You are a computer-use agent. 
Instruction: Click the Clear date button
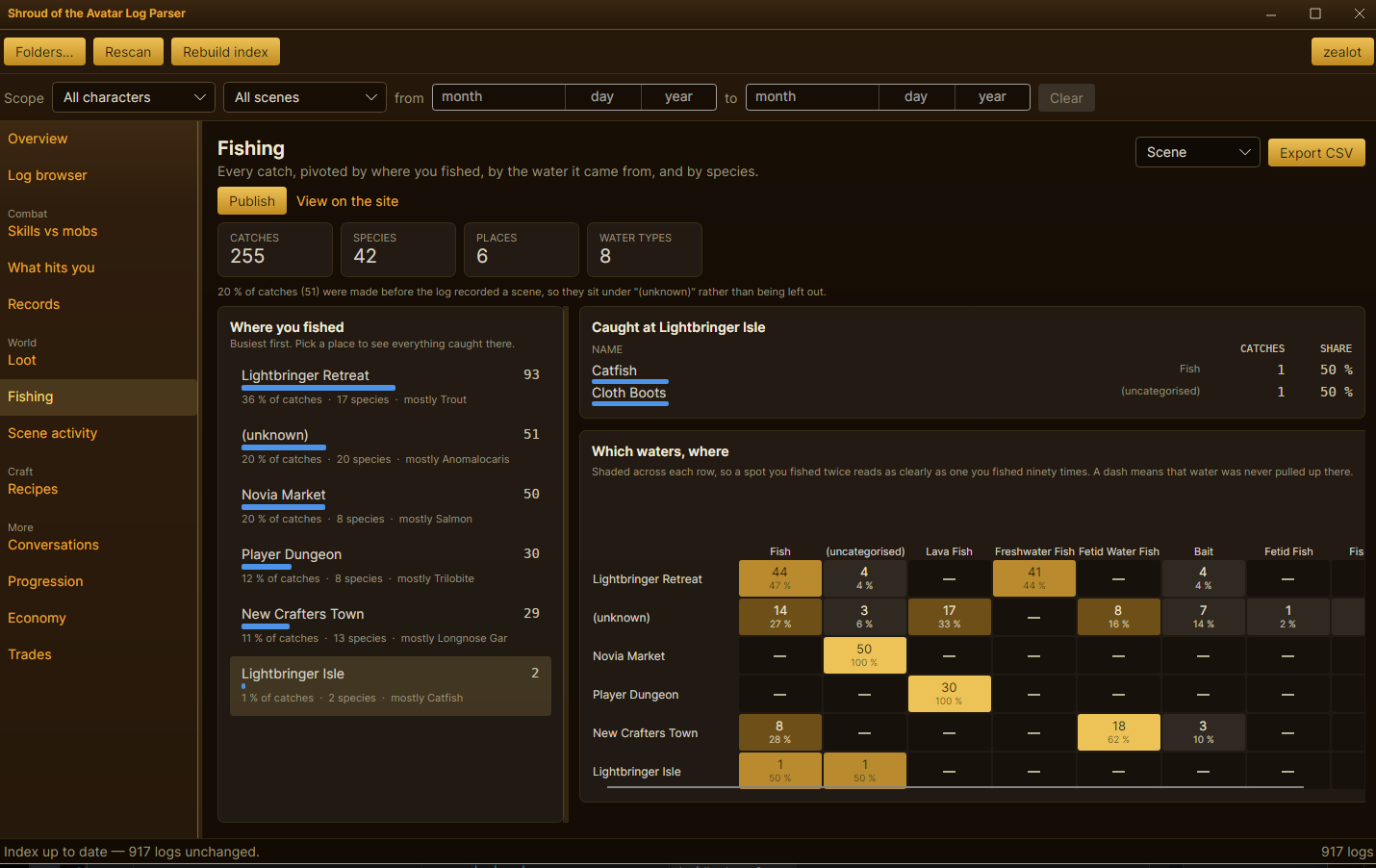[x=1066, y=98]
